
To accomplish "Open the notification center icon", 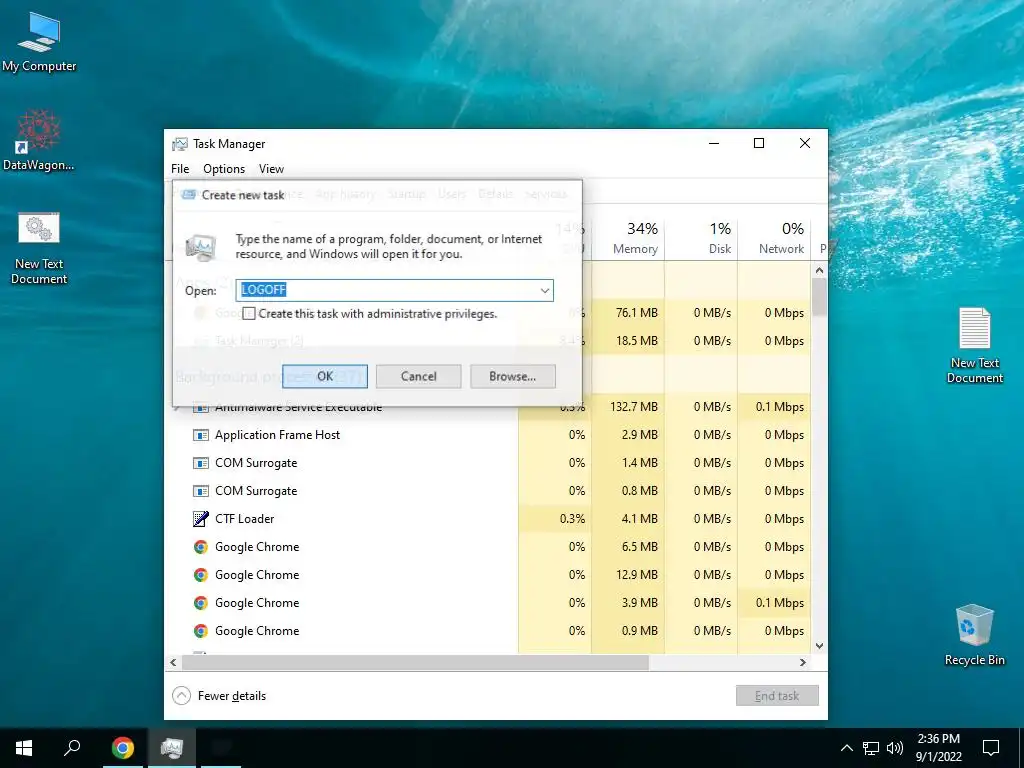I will [x=991, y=748].
